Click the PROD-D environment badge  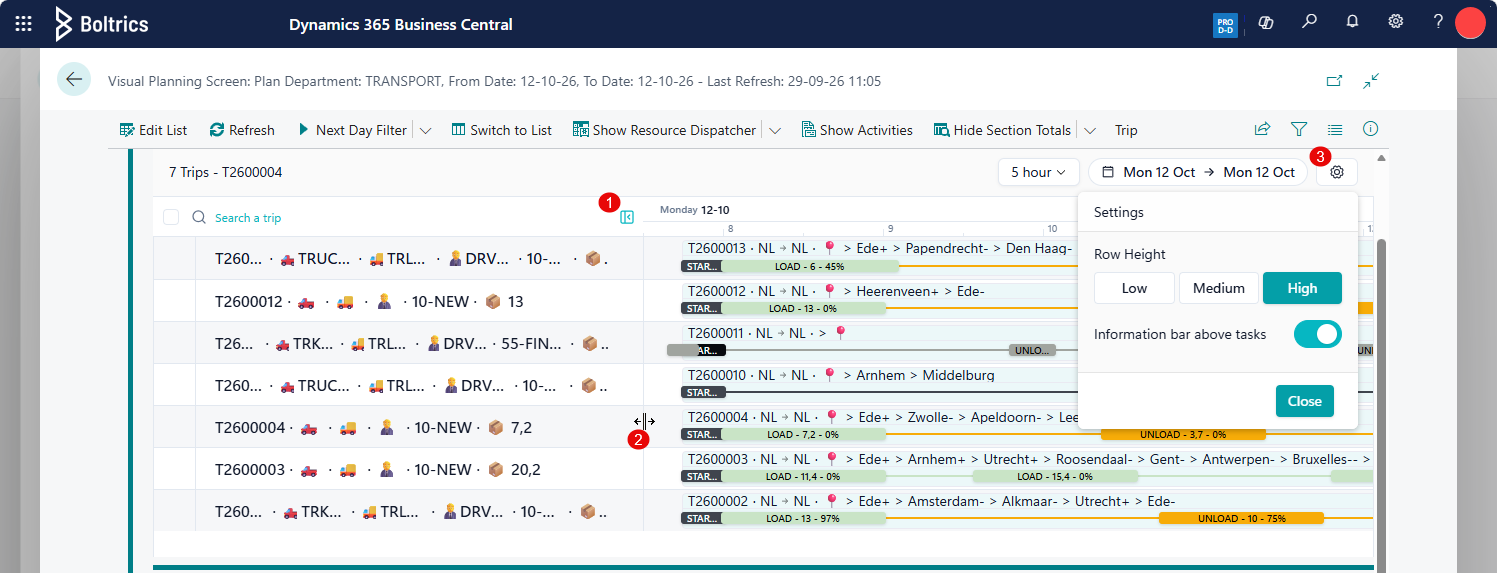pos(1225,25)
